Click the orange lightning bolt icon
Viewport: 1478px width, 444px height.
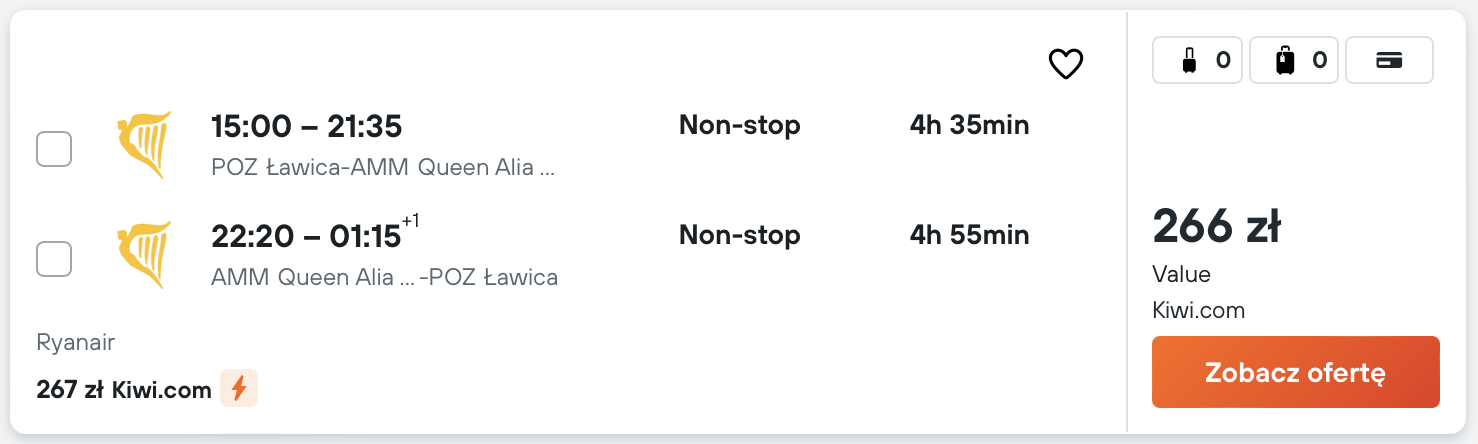coord(239,388)
